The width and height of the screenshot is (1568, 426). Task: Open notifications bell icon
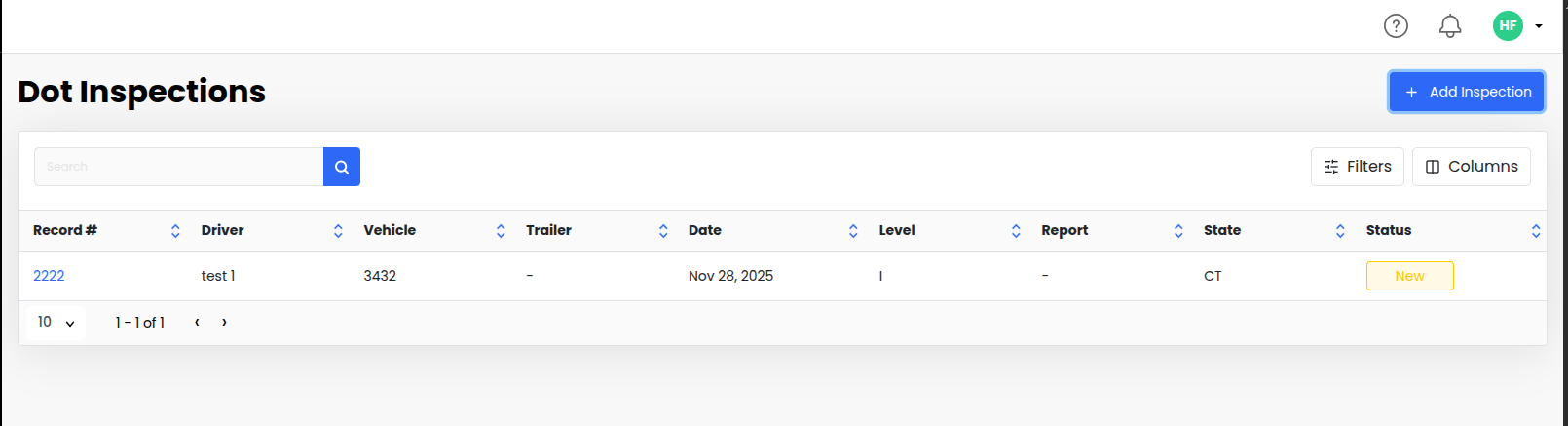[1450, 26]
